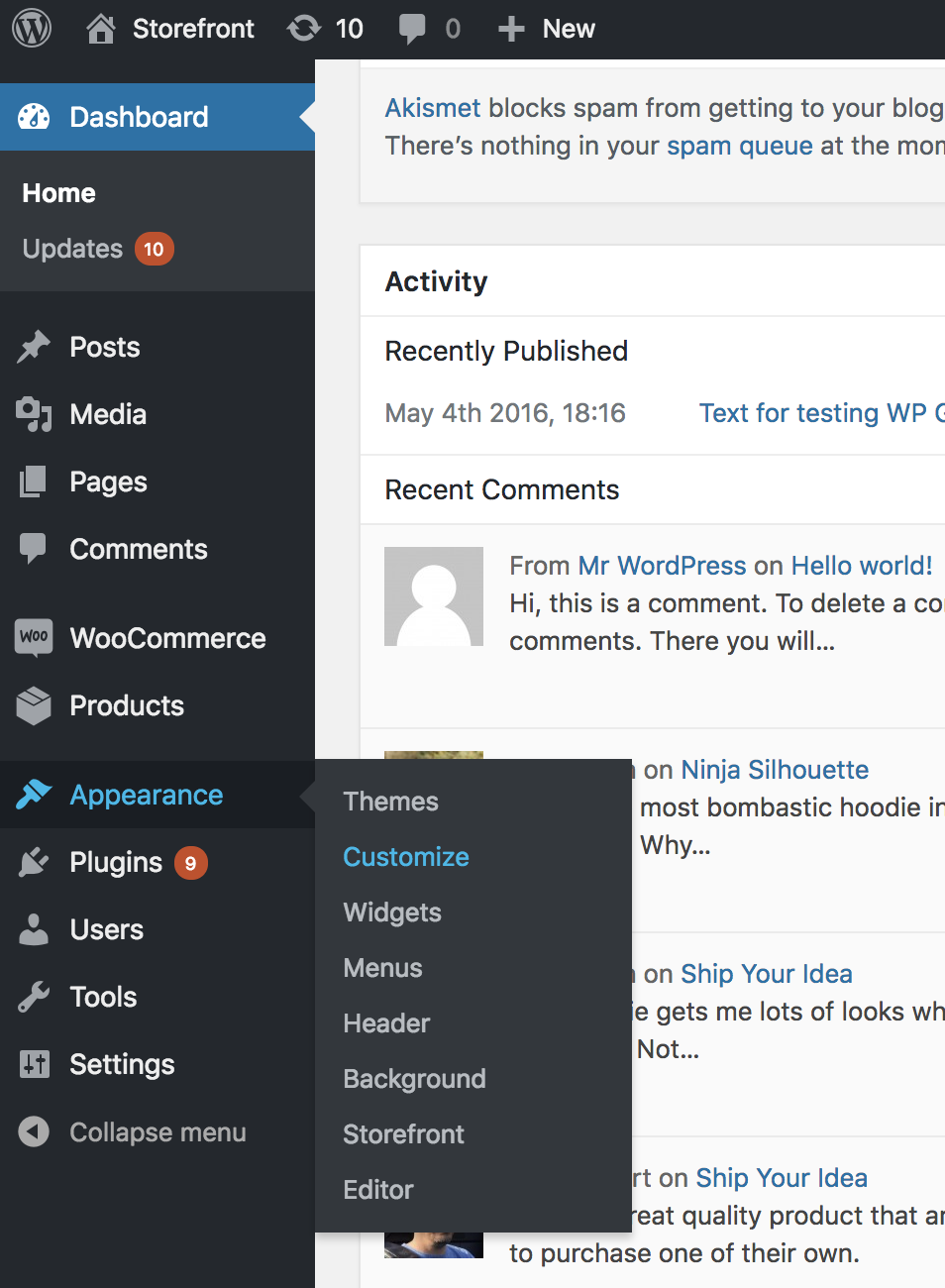Follow the Hello world! post link

(862, 566)
